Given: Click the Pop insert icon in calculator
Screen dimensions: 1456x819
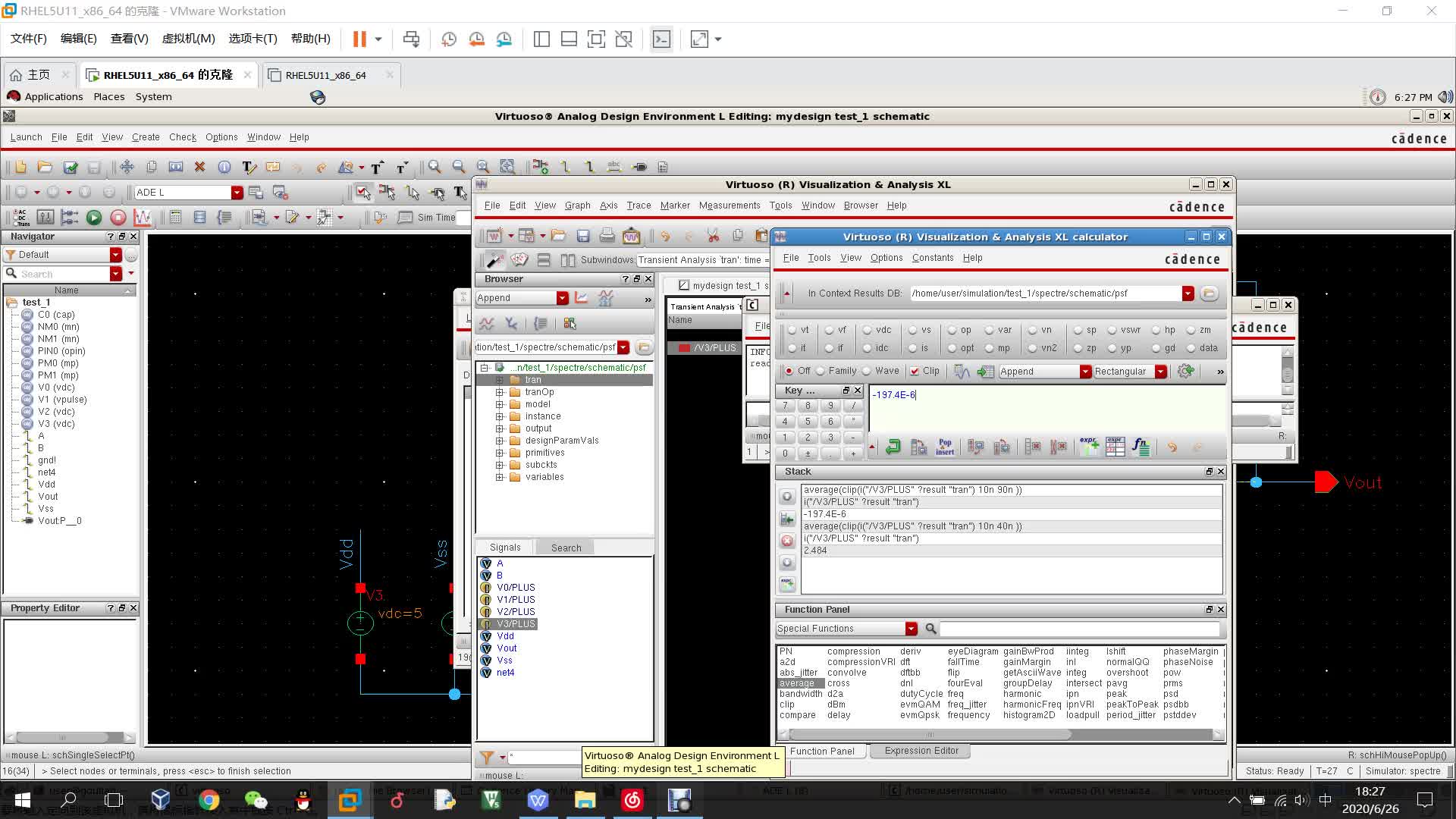Looking at the screenshot, I should [945, 447].
